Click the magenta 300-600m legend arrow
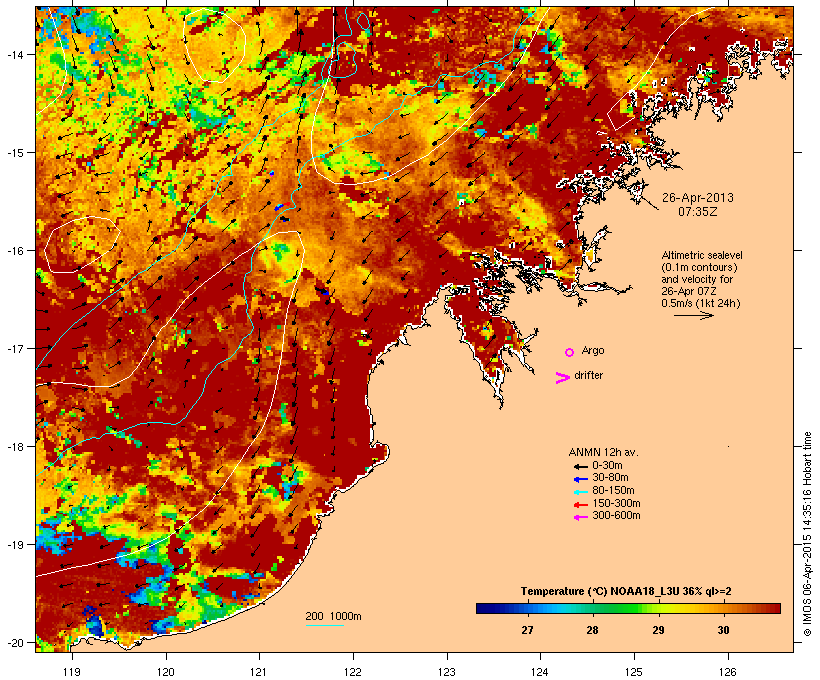The height and width of the screenshot is (680, 820). coord(580,517)
